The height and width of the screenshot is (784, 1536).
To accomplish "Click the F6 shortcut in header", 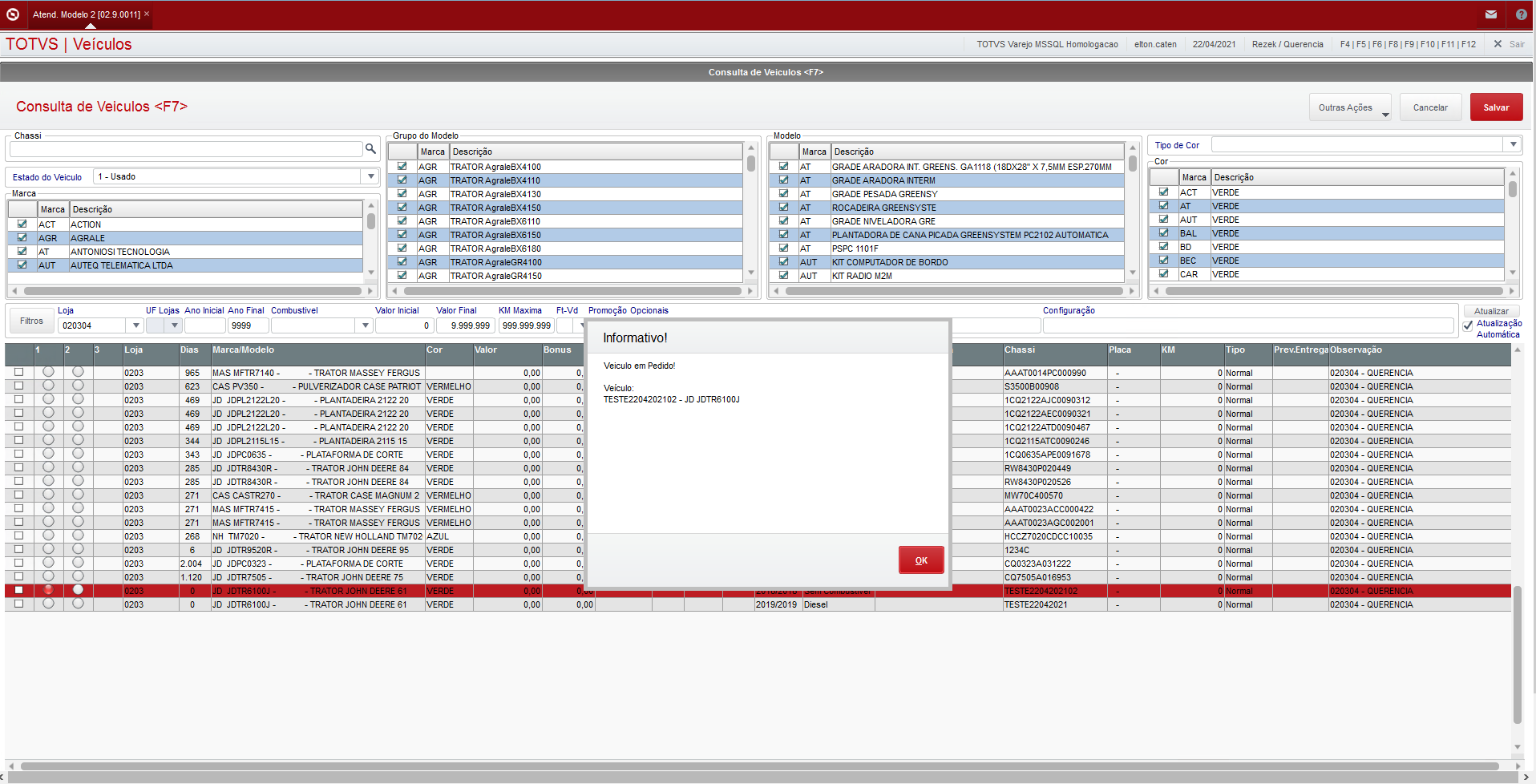I will pos(1377,44).
